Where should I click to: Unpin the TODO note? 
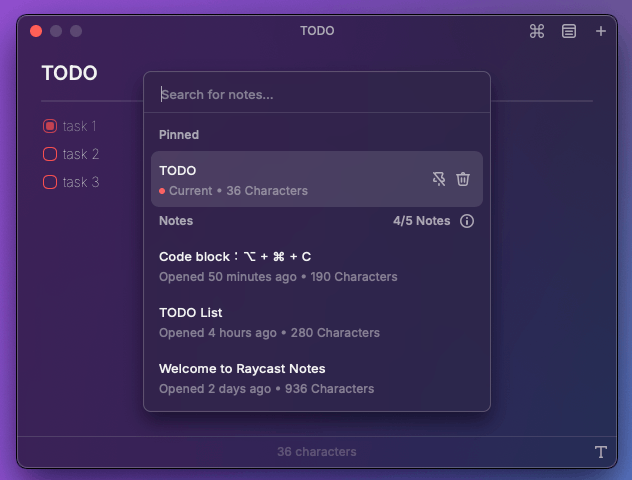pyautogui.click(x=439, y=179)
